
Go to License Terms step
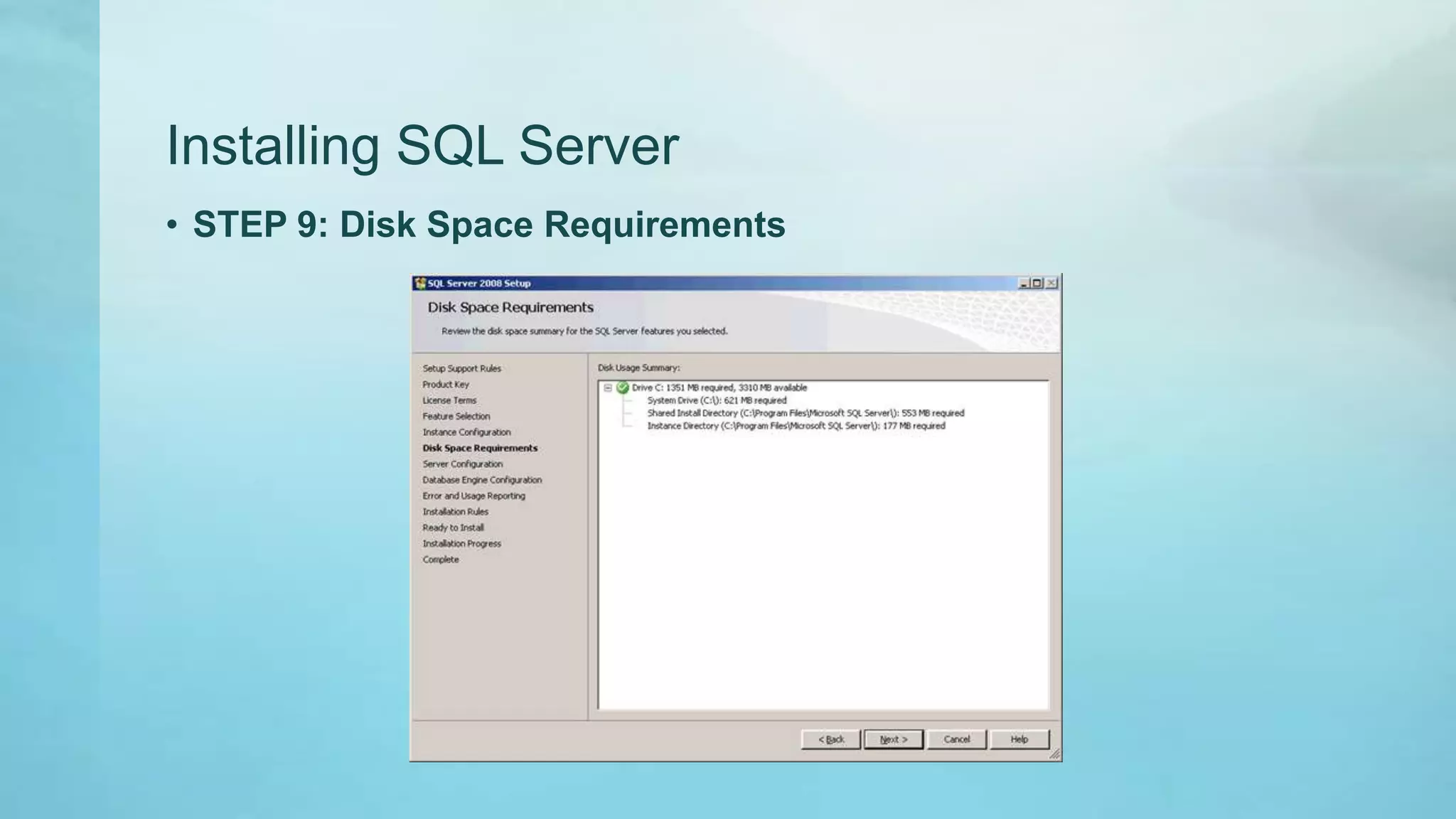449,400
